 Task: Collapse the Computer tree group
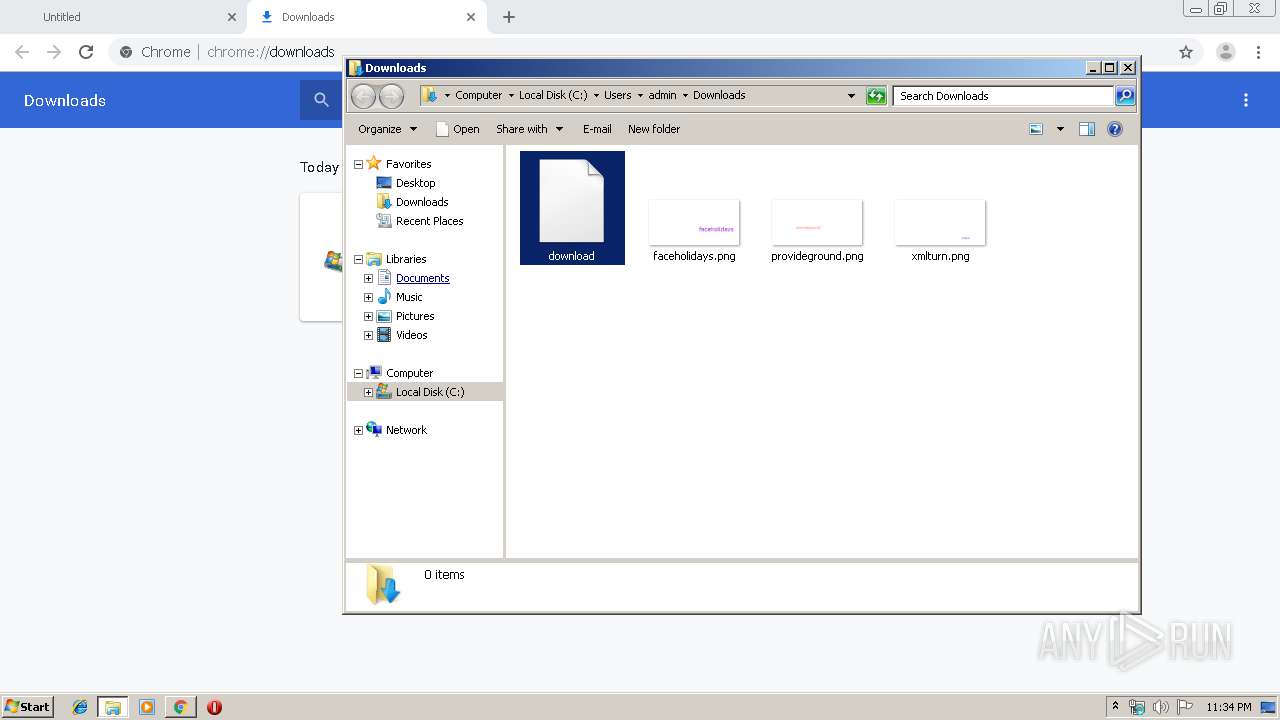click(358, 373)
